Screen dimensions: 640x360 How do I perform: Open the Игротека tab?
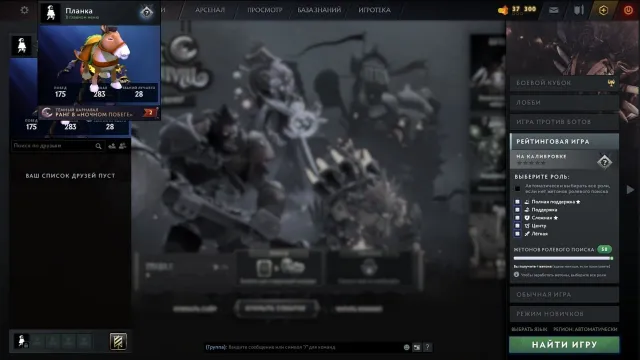[374, 10]
